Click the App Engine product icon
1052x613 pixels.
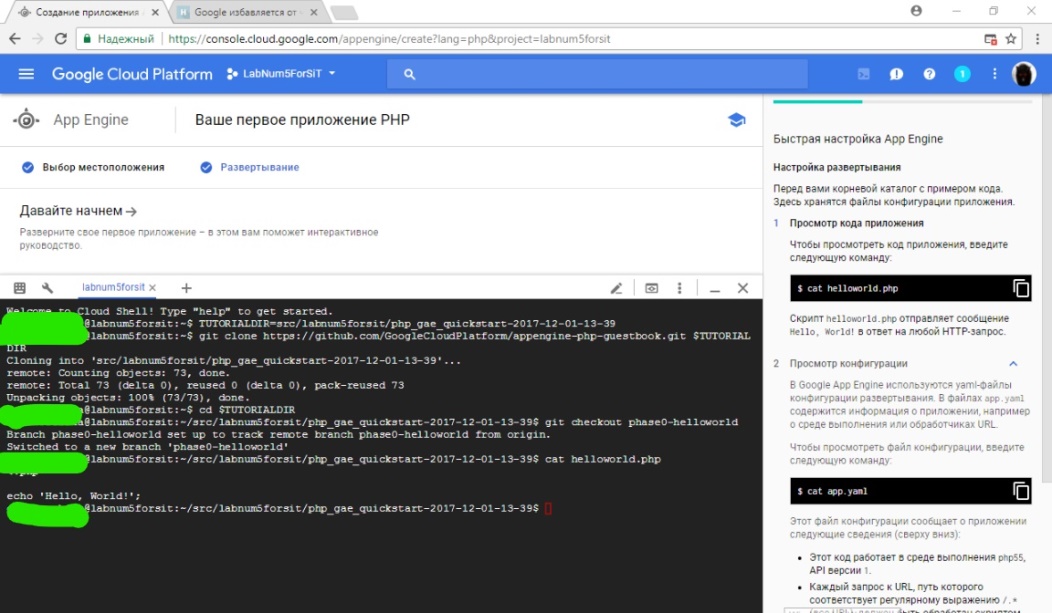pyautogui.click(x=26, y=120)
